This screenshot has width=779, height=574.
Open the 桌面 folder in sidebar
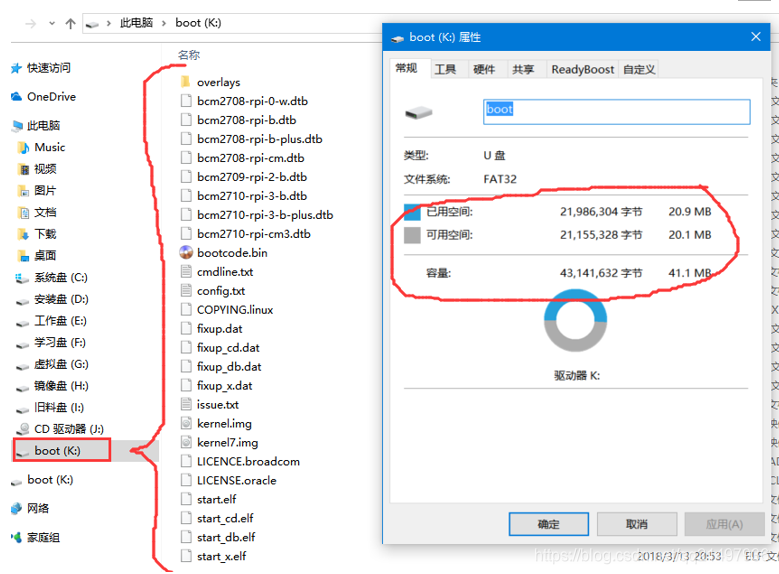(38, 255)
